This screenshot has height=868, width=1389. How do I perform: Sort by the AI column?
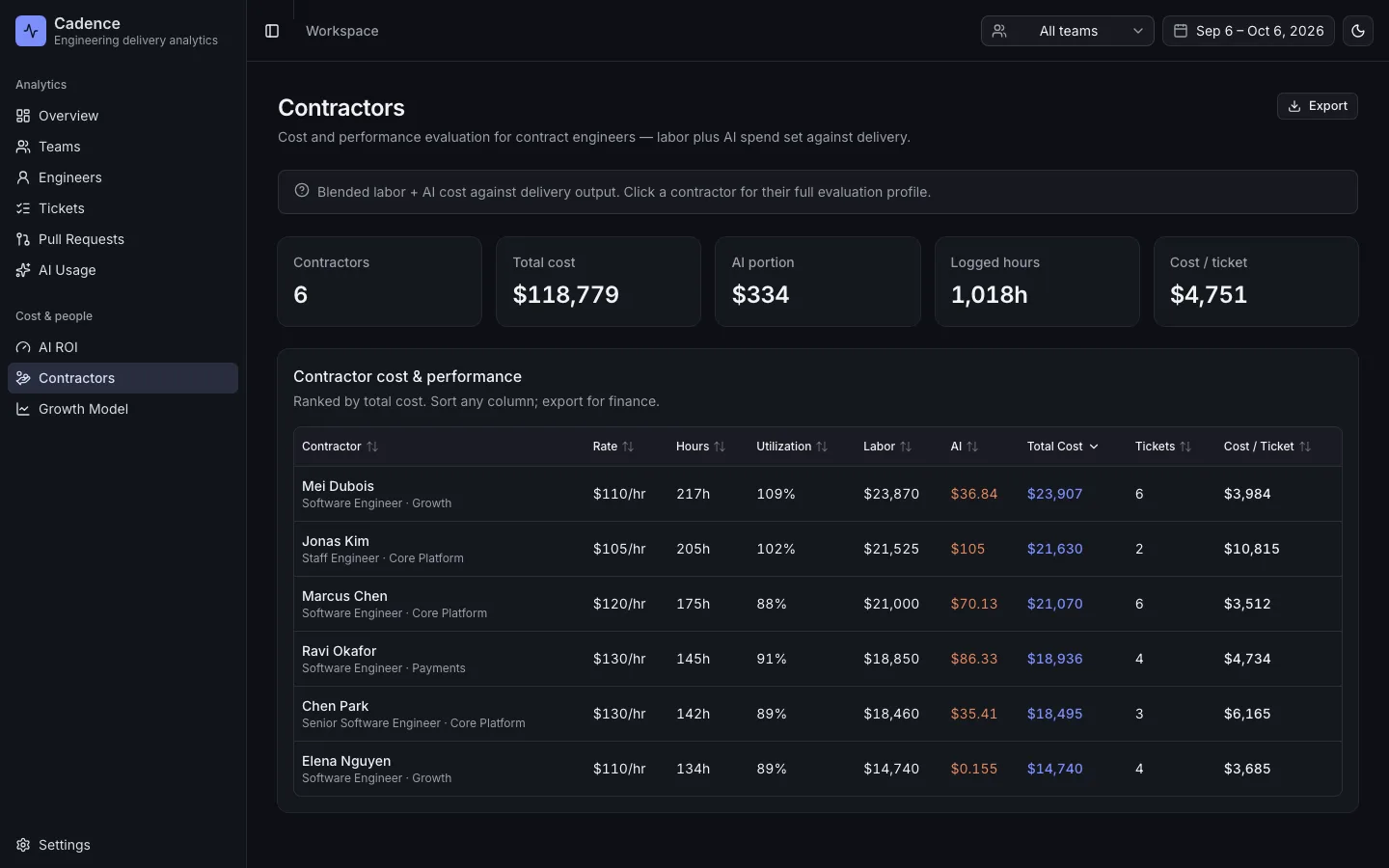coord(965,447)
